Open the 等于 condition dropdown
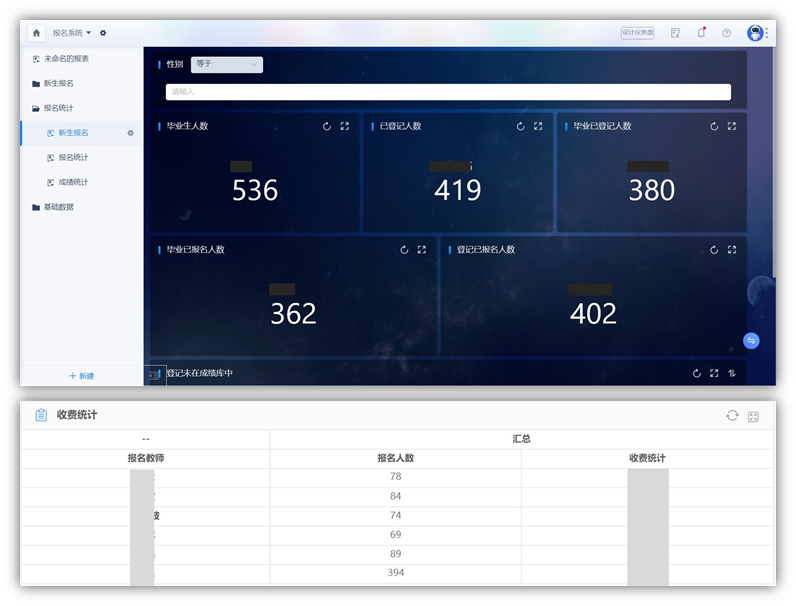The height and width of the screenshot is (606, 796). coord(227,64)
